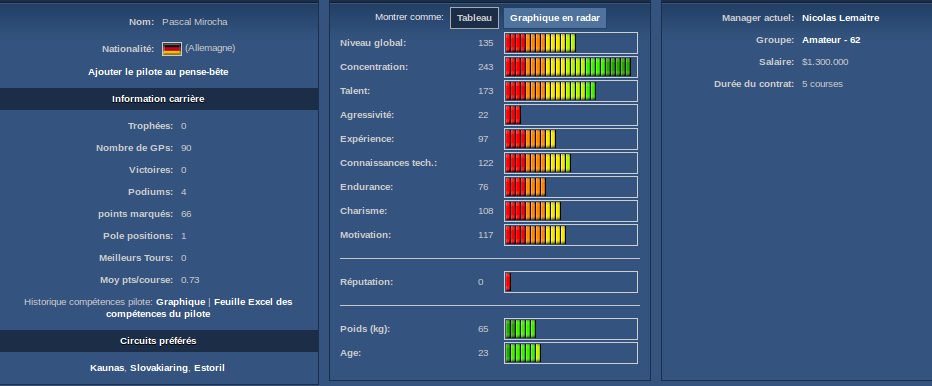Click the German flag icon
Viewport: 932px width, 386px height.
pyautogui.click(x=172, y=49)
